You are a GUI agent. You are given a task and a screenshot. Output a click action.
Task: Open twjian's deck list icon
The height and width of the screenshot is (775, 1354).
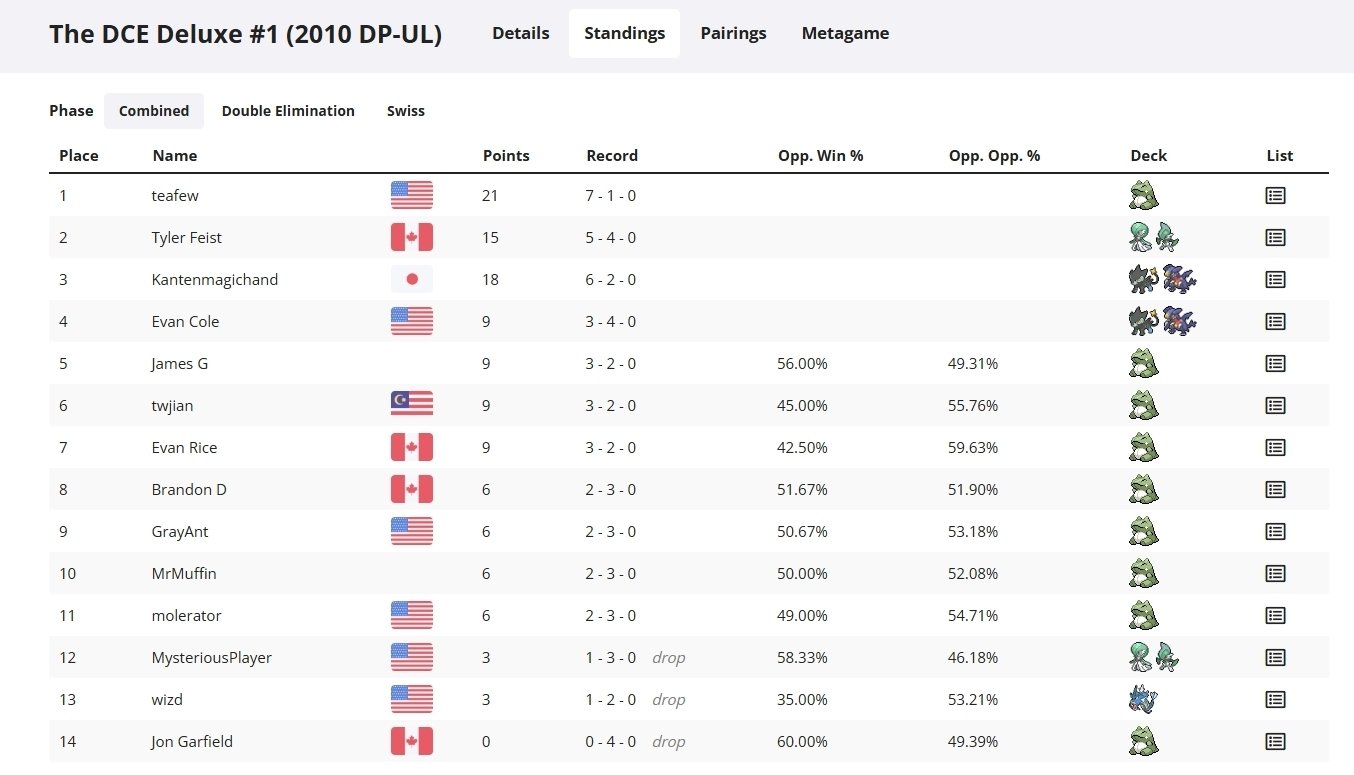1274,406
